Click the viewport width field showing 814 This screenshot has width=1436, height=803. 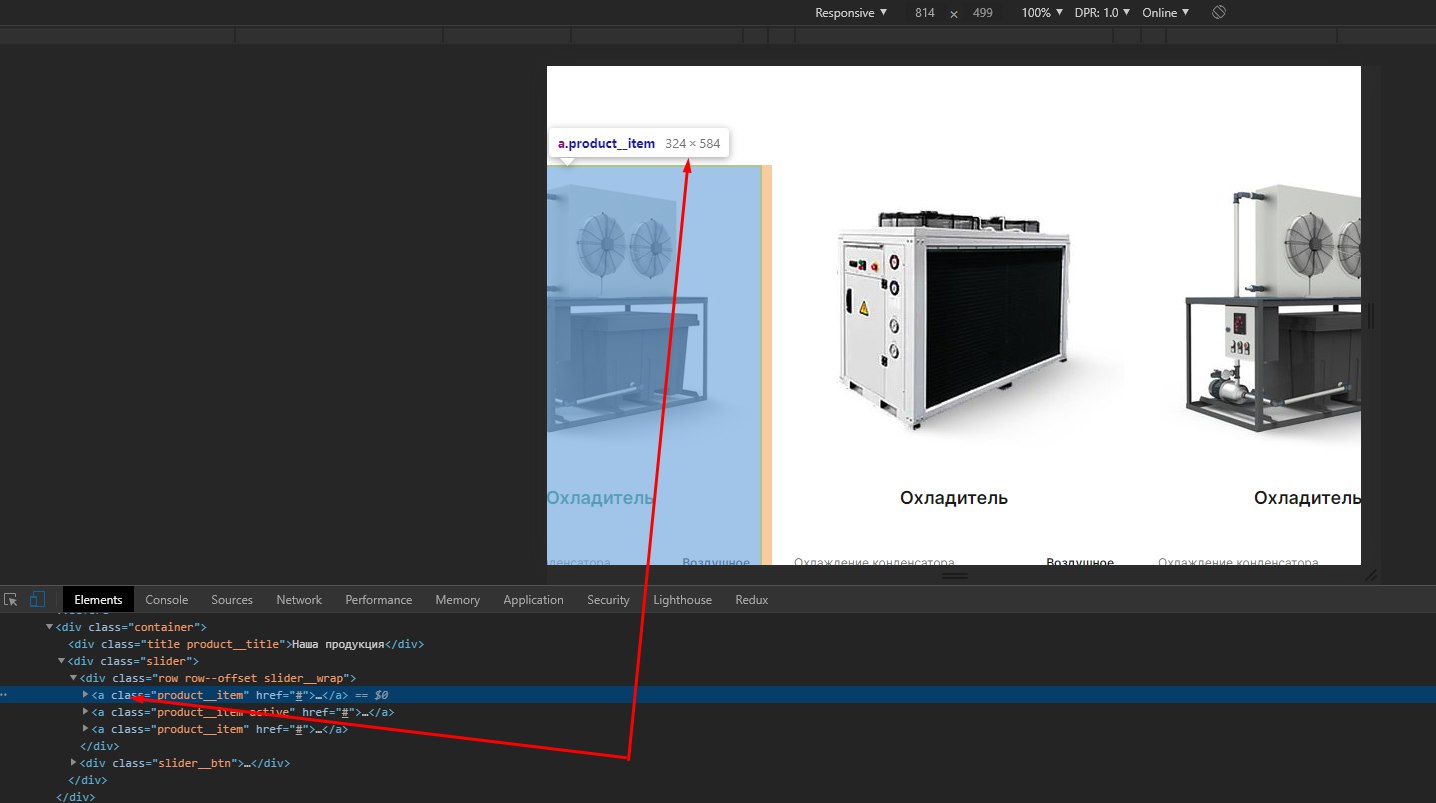925,13
